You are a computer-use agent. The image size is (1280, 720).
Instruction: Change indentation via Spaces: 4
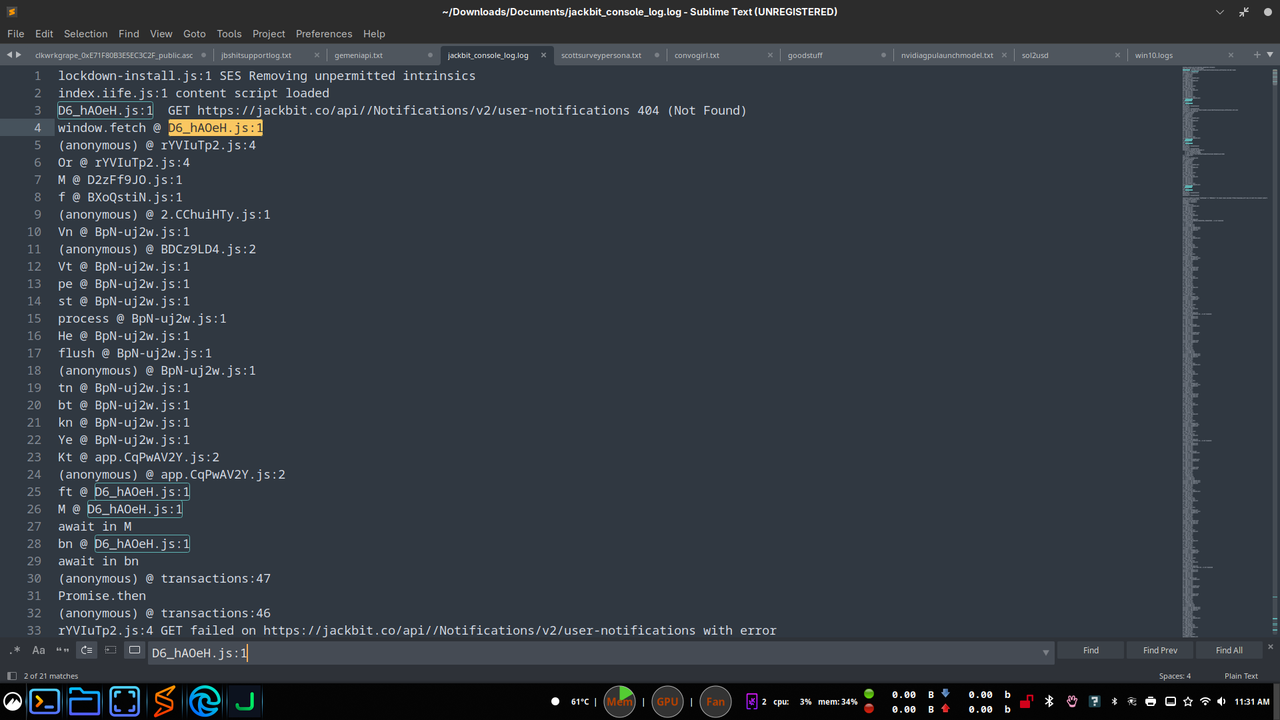pos(1175,676)
